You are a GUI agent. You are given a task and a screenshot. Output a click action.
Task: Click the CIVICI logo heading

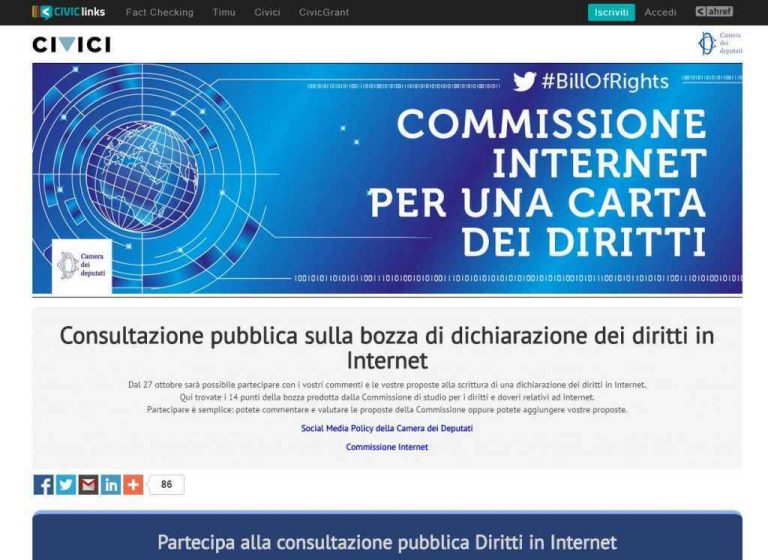tap(72, 45)
